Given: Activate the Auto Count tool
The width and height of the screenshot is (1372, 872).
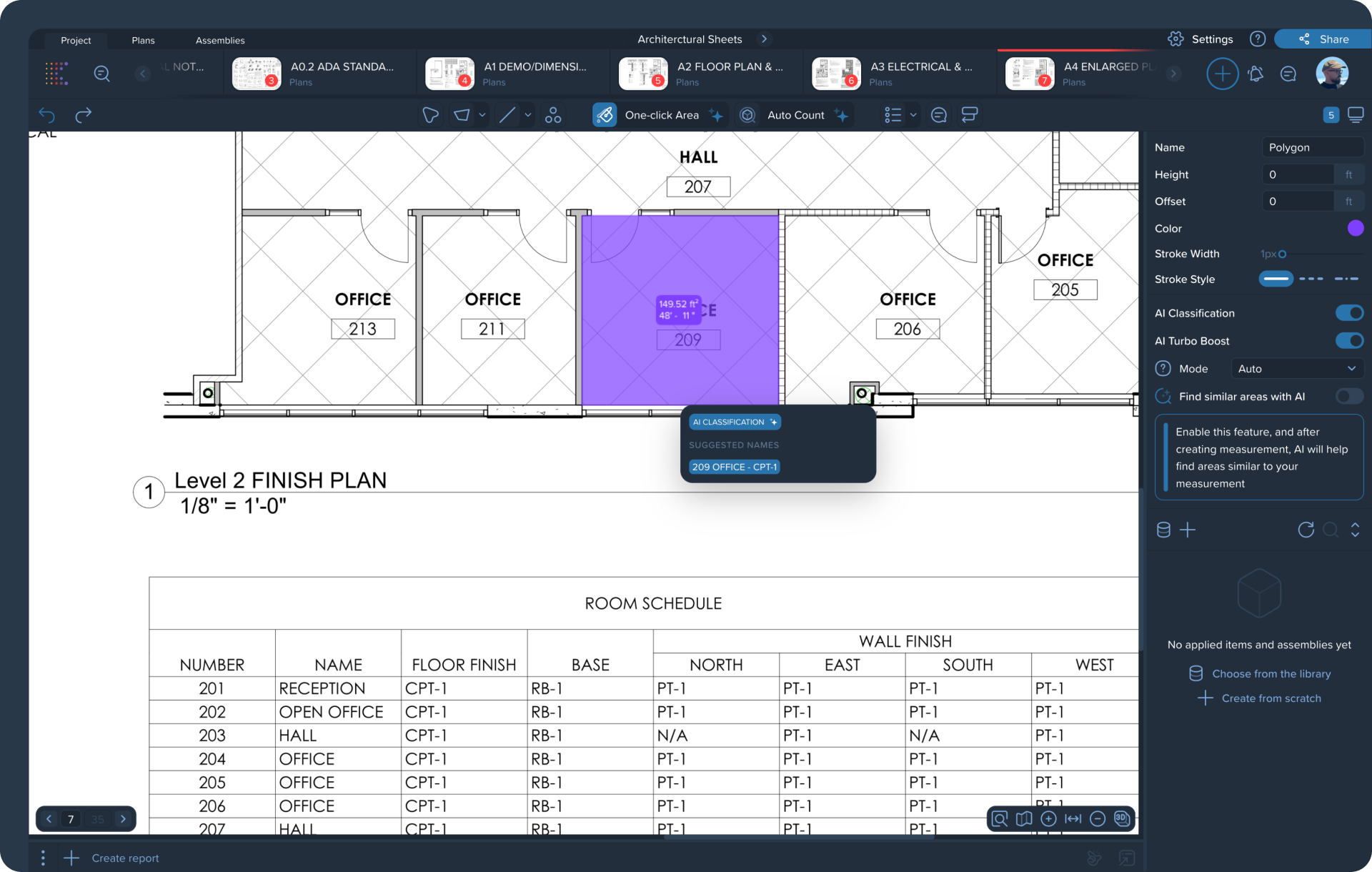Looking at the screenshot, I should pos(795,115).
